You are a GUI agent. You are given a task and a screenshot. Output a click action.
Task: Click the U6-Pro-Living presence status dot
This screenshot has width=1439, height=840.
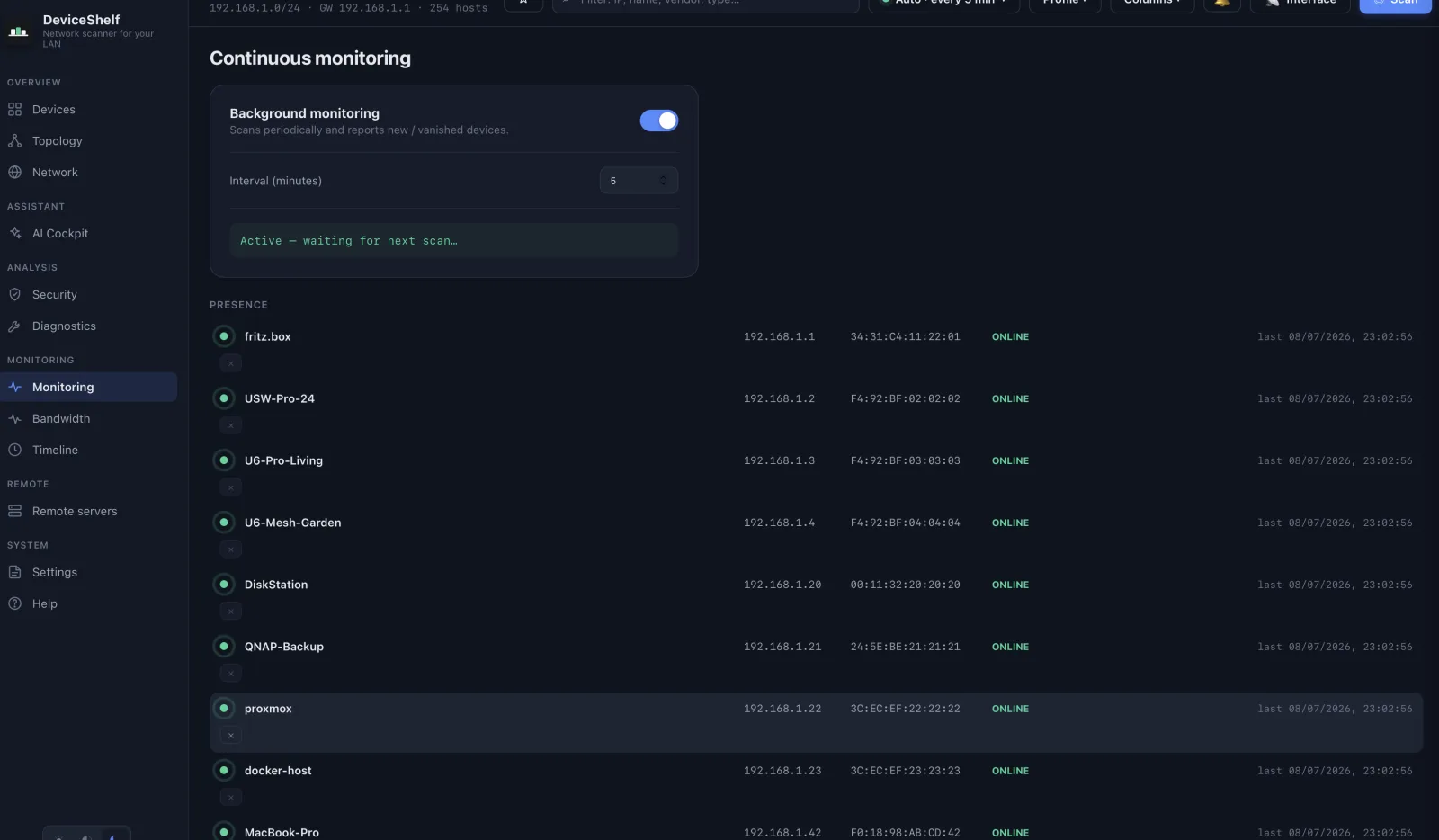click(x=224, y=460)
